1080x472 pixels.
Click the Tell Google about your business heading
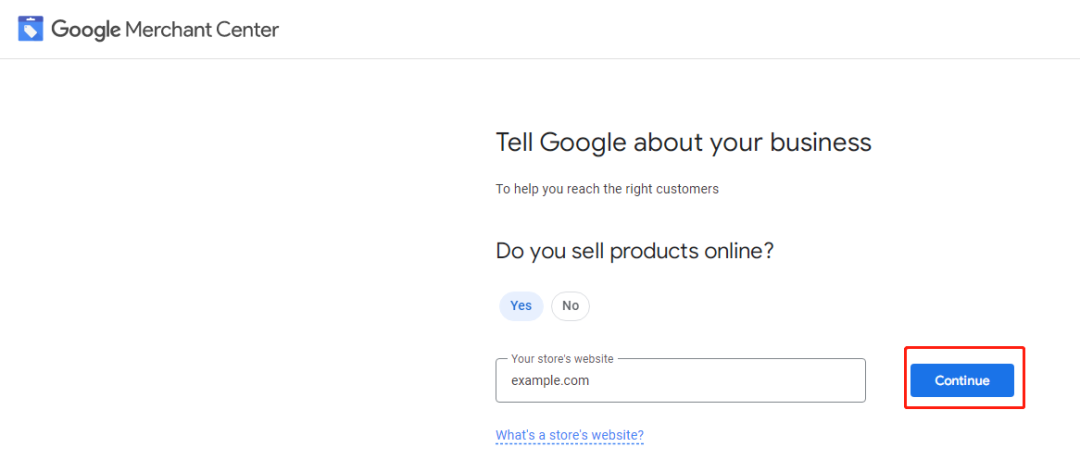(x=684, y=143)
